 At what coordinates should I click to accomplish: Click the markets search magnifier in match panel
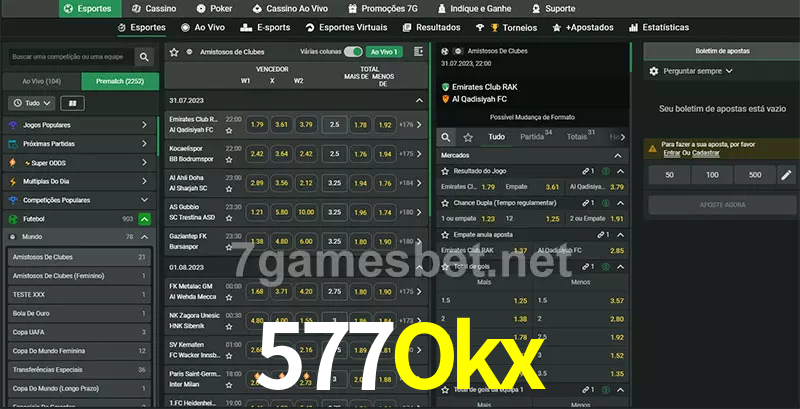point(446,137)
